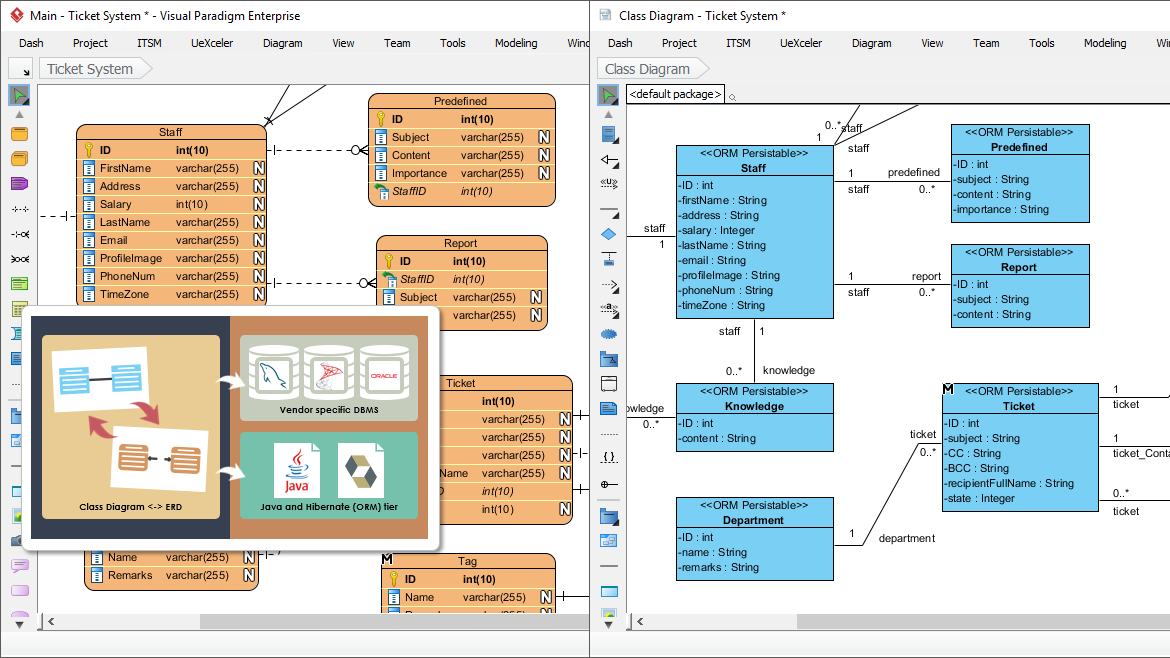Select many-to-many relationship tool
The image size is (1170, 658).
[x=20, y=259]
